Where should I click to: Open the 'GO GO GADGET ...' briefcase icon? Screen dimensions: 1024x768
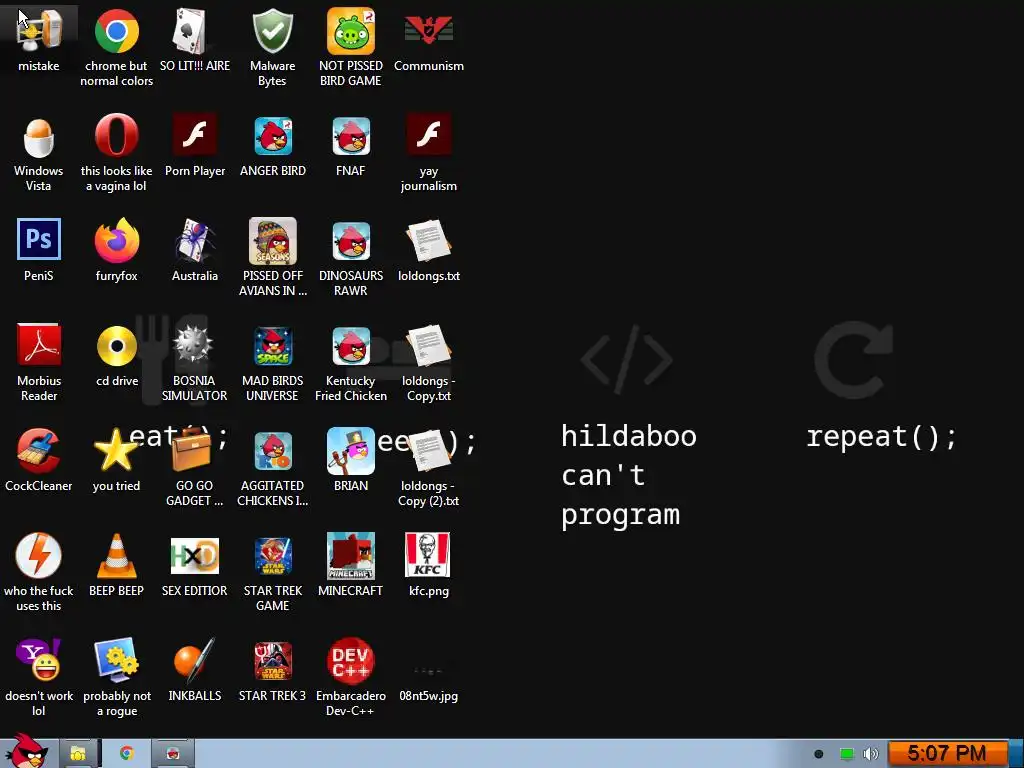(x=192, y=451)
